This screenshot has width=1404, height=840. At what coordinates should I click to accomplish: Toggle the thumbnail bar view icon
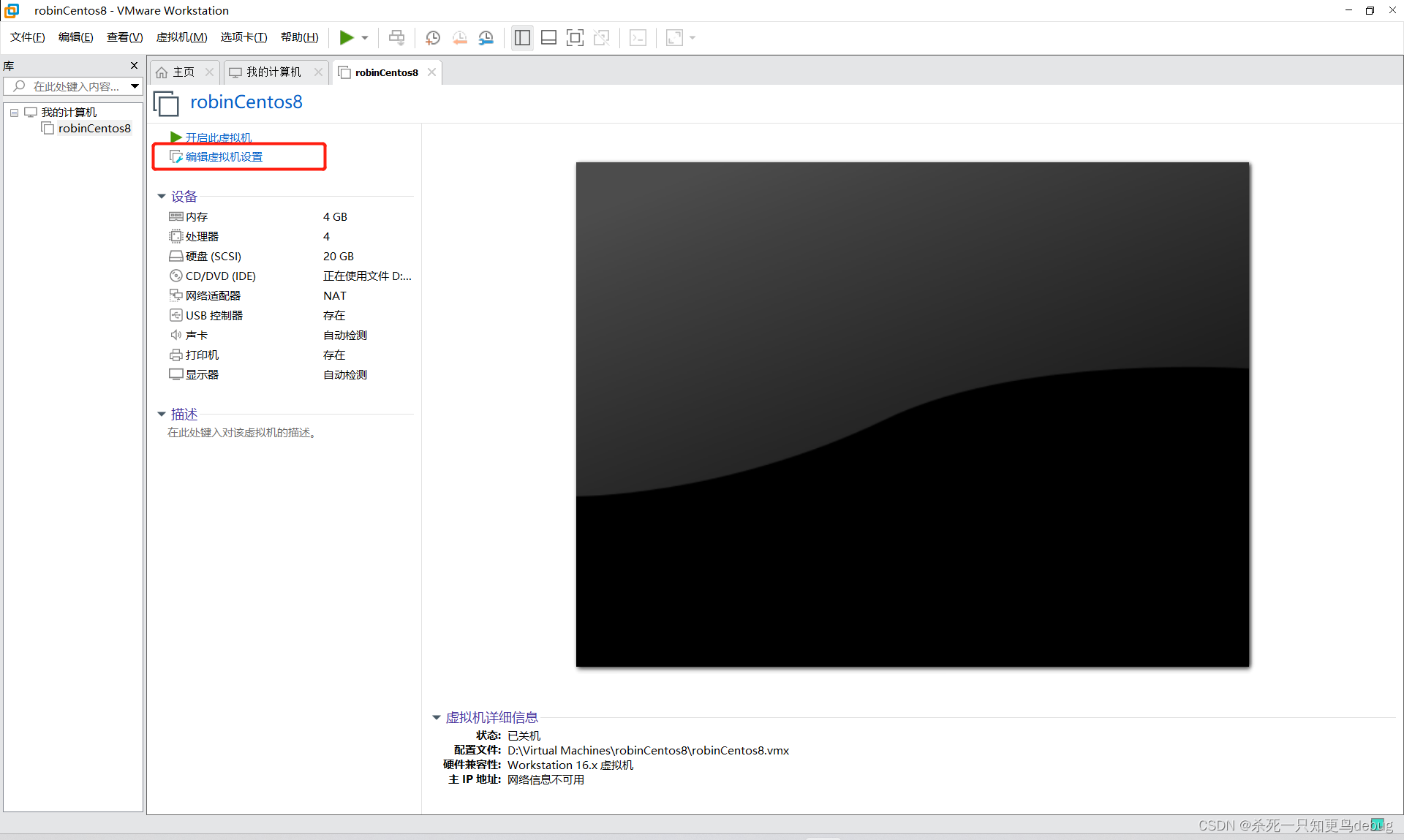(548, 37)
